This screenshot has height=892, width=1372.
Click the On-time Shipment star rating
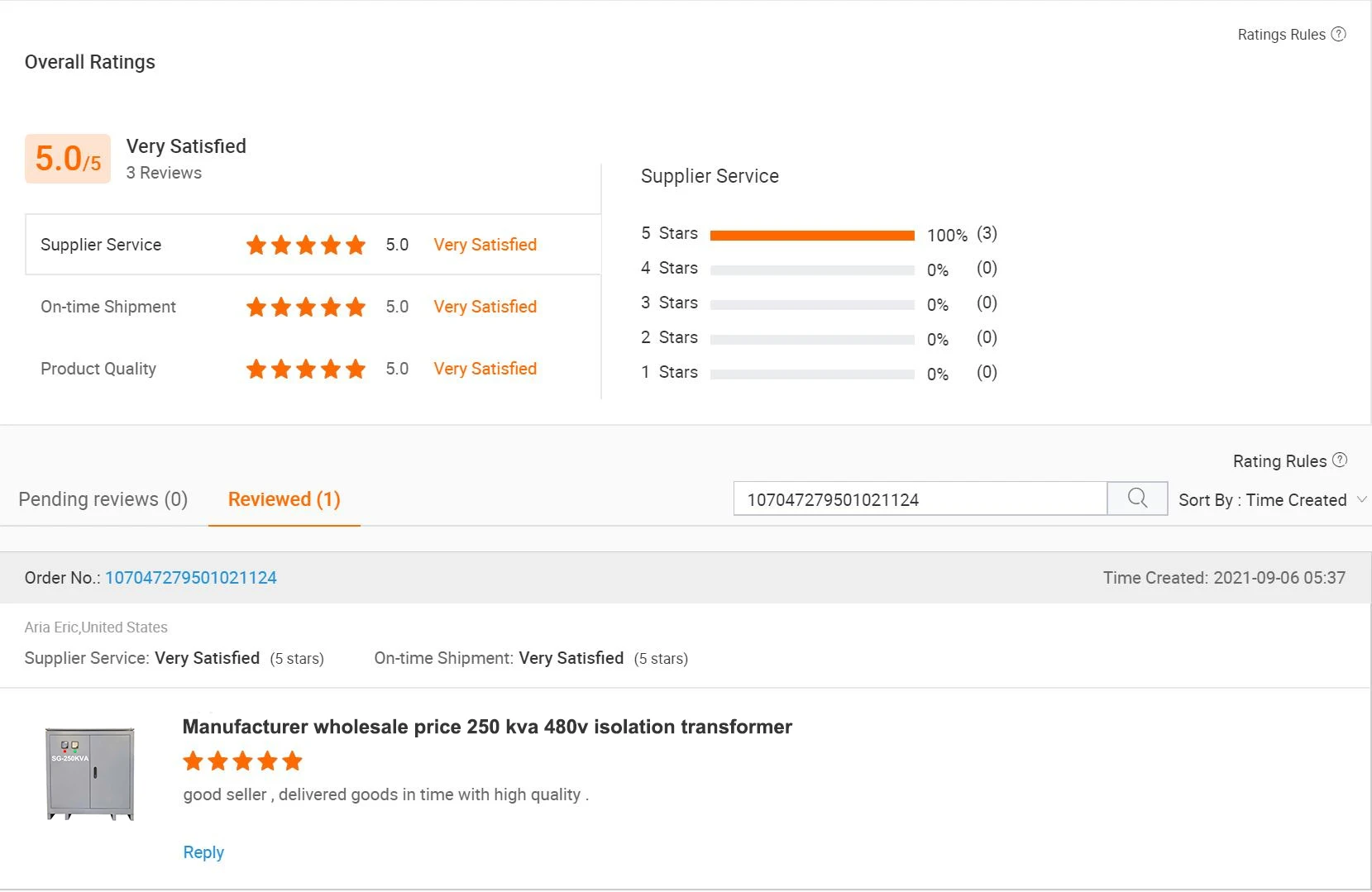click(x=305, y=307)
